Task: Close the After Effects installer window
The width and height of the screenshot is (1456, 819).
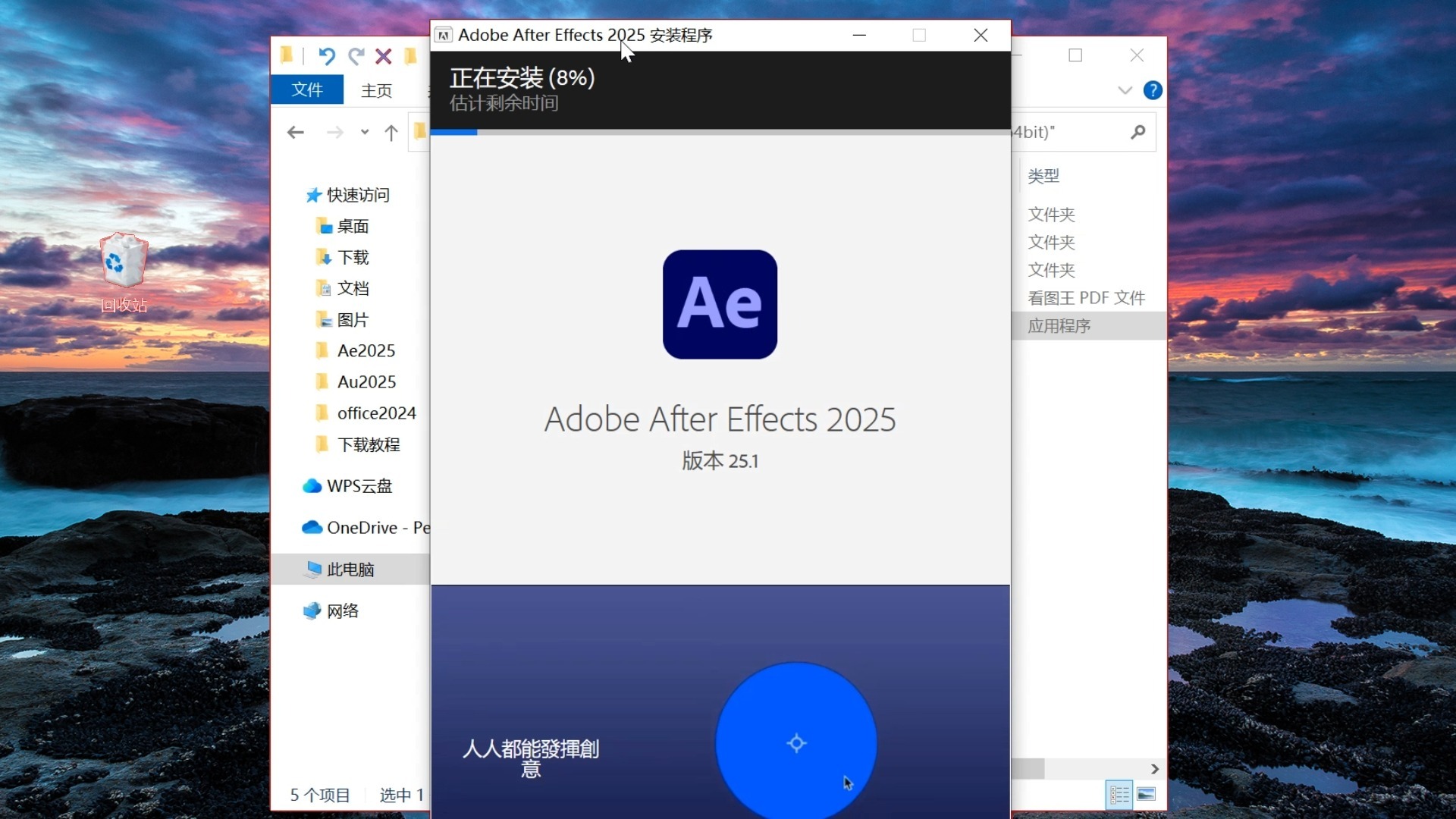Action: [981, 35]
